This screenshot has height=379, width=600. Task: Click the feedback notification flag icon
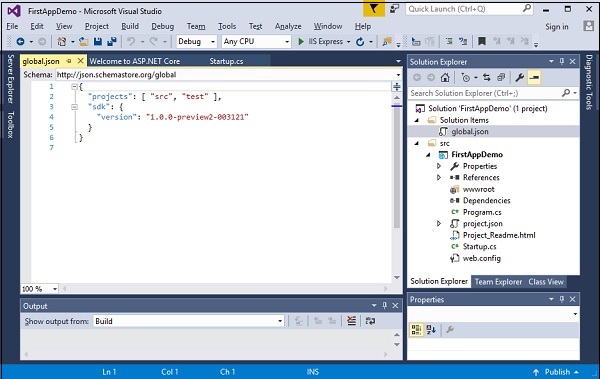tap(374, 9)
